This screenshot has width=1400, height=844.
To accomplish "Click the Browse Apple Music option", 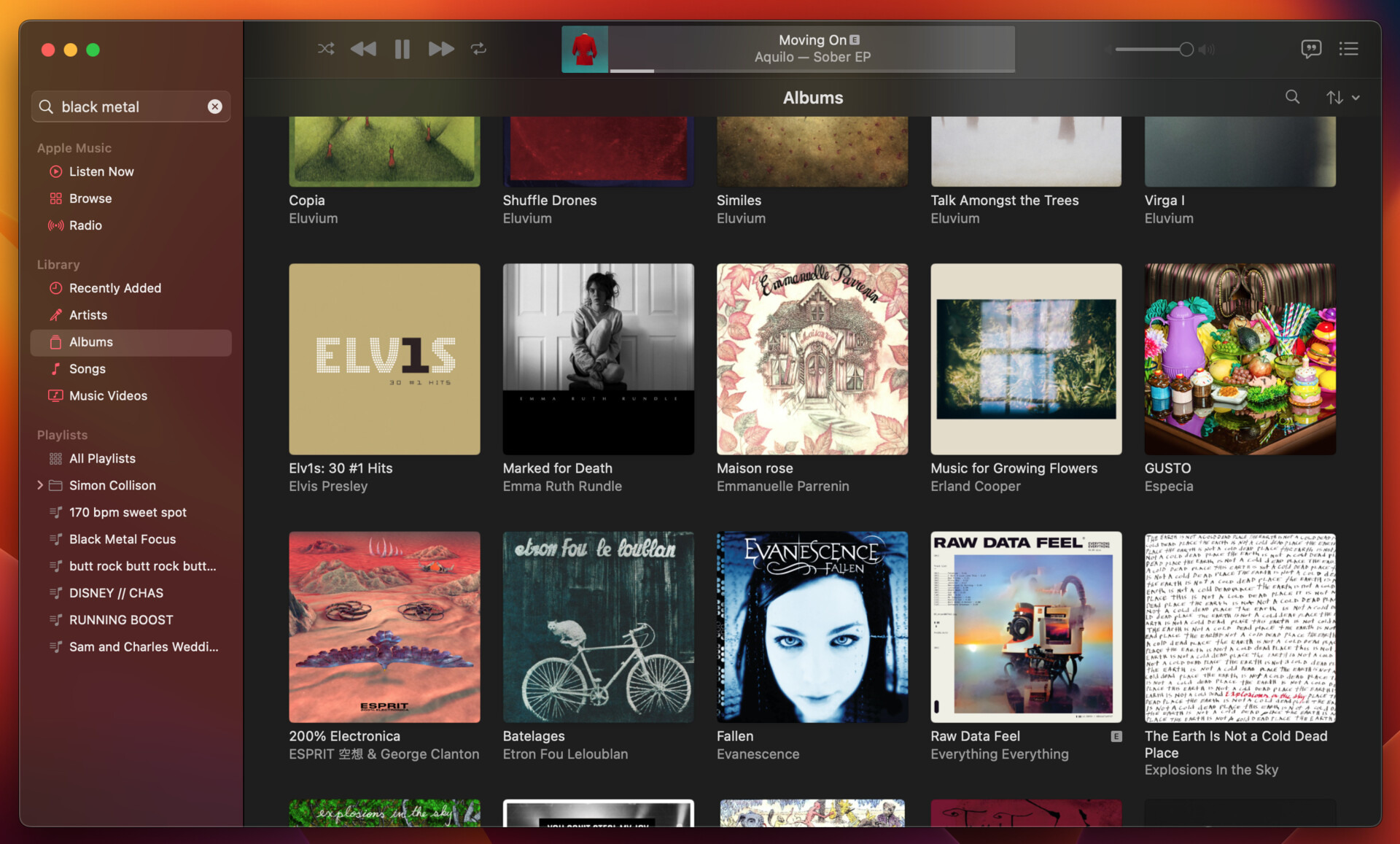I will [89, 197].
